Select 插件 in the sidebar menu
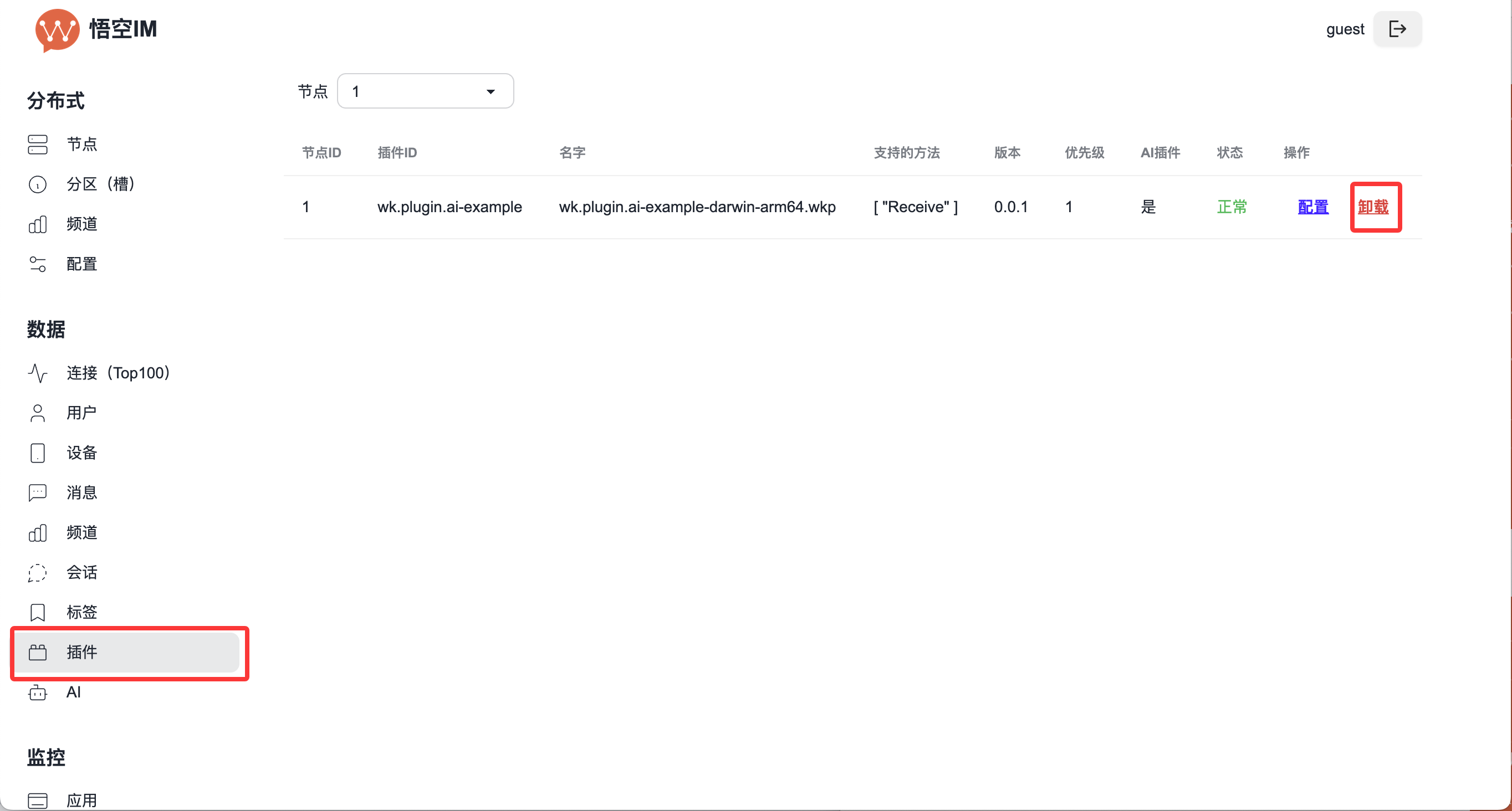Screen dimensions: 1512x811 coord(82,653)
